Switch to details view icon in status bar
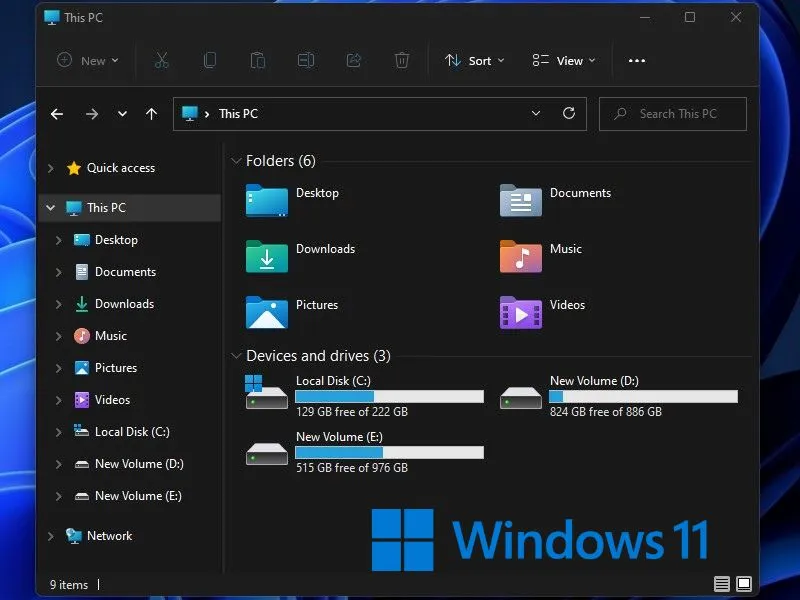This screenshot has width=800, height=600. (x=721, y=584)
